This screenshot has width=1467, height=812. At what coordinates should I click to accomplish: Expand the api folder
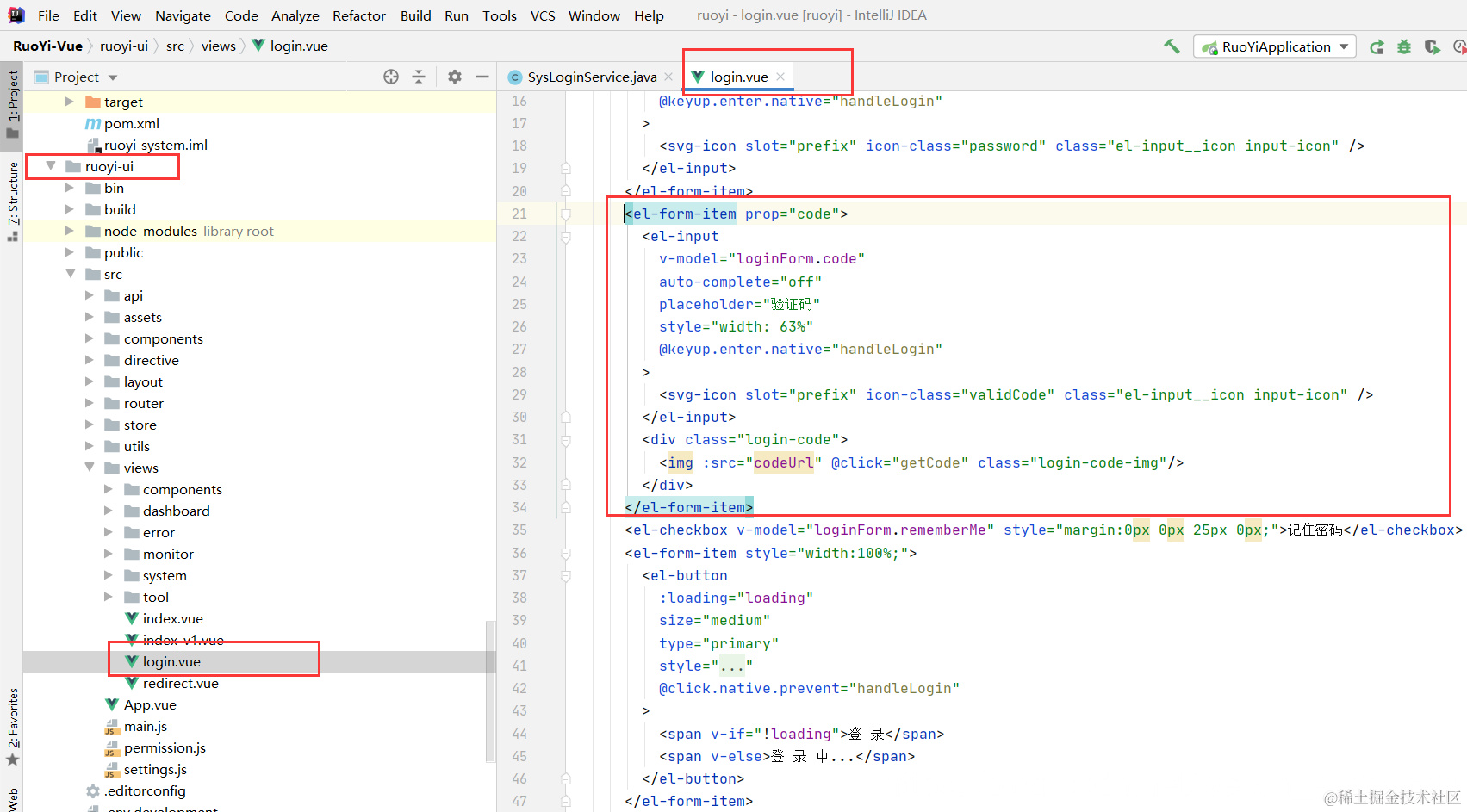tap(90, 295)
